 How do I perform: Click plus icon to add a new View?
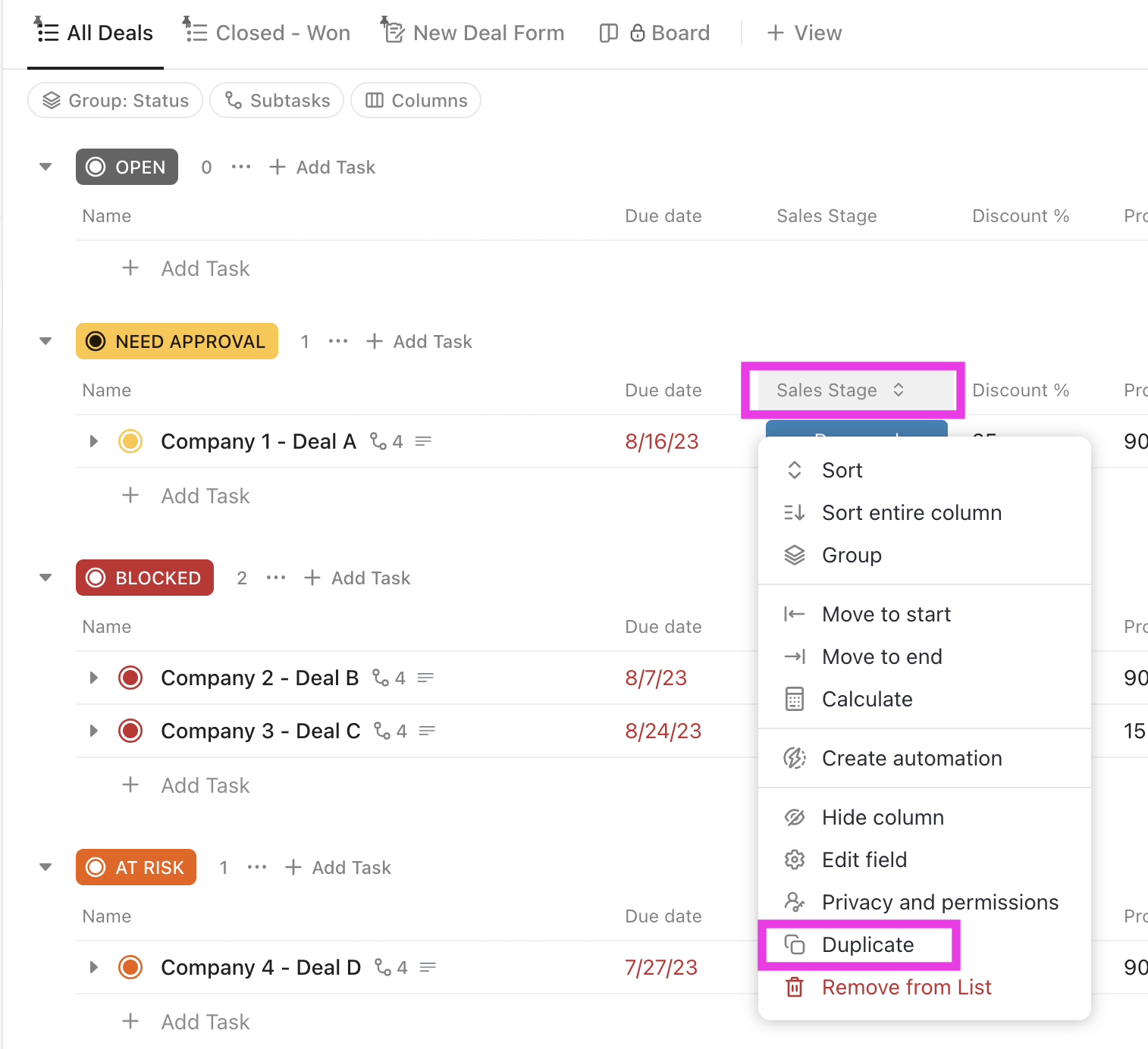pyautogui.click(x=775, y=33)
